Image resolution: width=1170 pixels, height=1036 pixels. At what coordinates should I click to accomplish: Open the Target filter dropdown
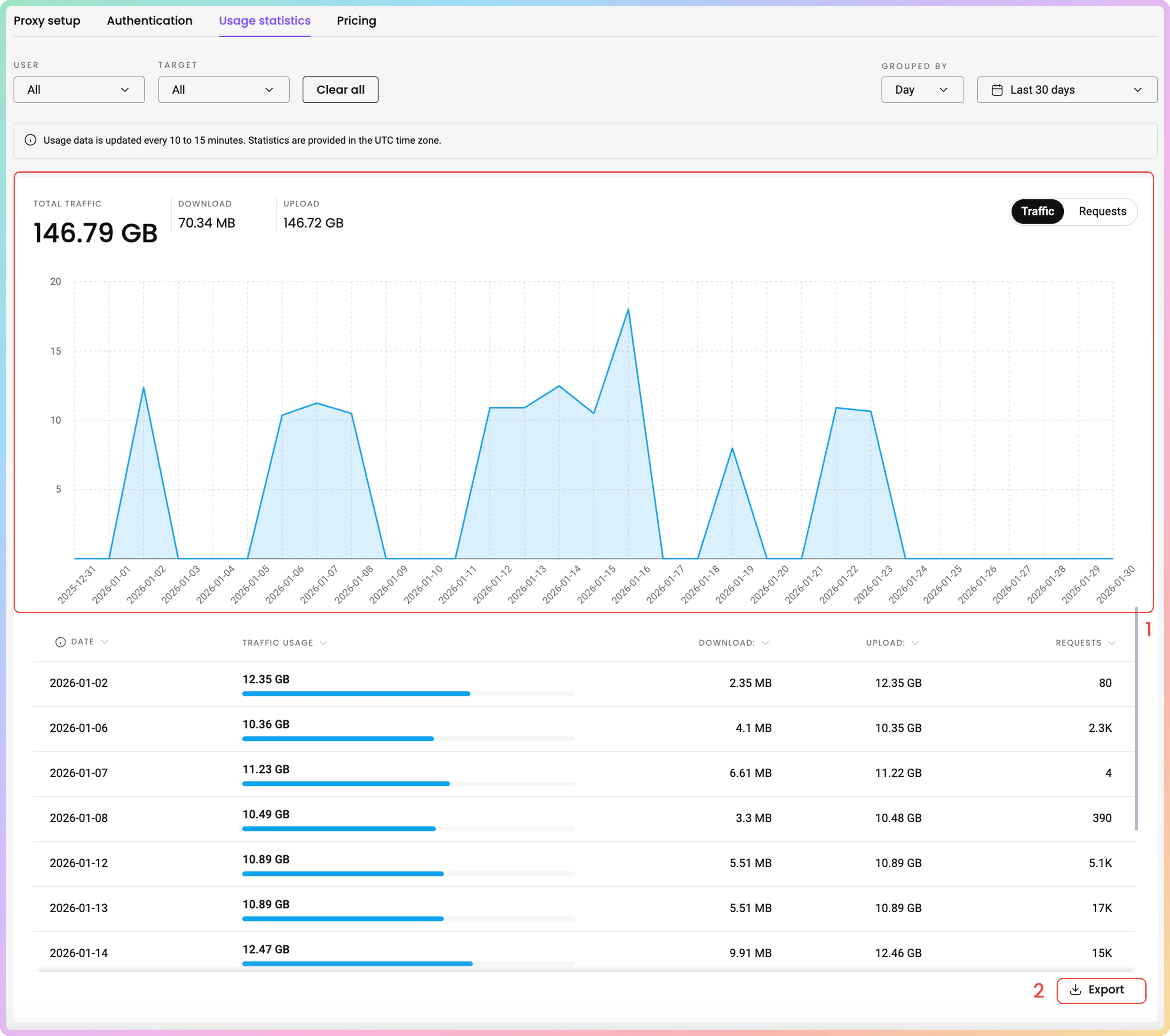point(223,90)
